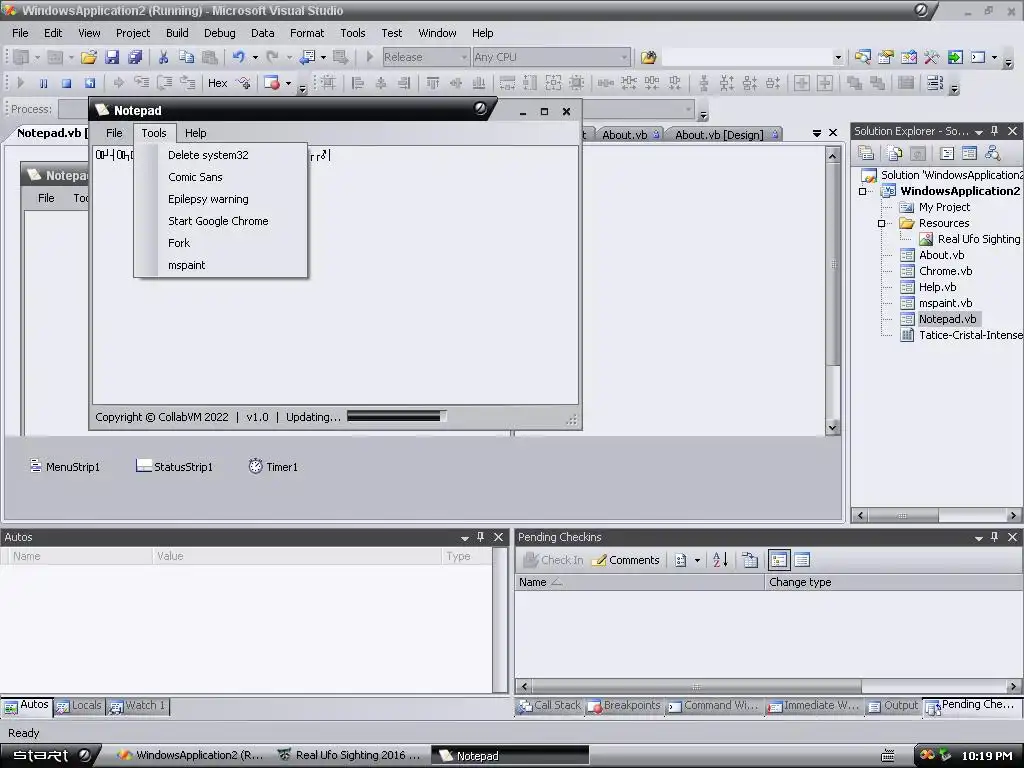Select StatusStrip1 component in tray

(174, 466)
